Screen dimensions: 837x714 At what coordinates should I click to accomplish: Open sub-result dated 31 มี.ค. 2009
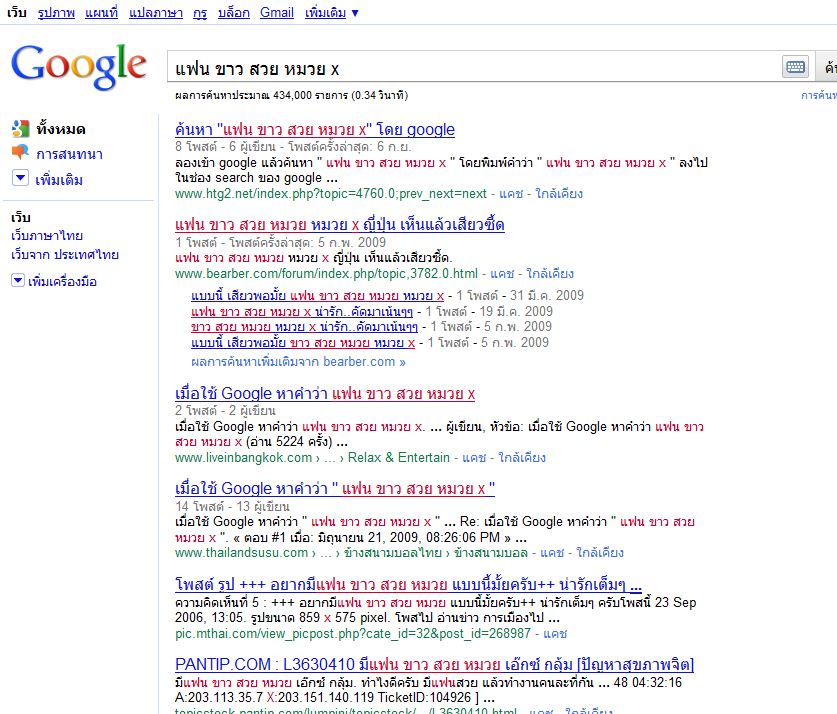coord(317,296)
